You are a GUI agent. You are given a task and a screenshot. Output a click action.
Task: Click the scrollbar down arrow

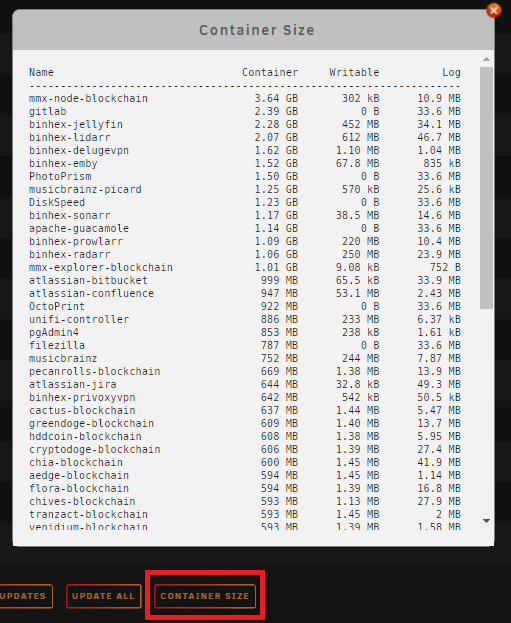coord(486,521)
